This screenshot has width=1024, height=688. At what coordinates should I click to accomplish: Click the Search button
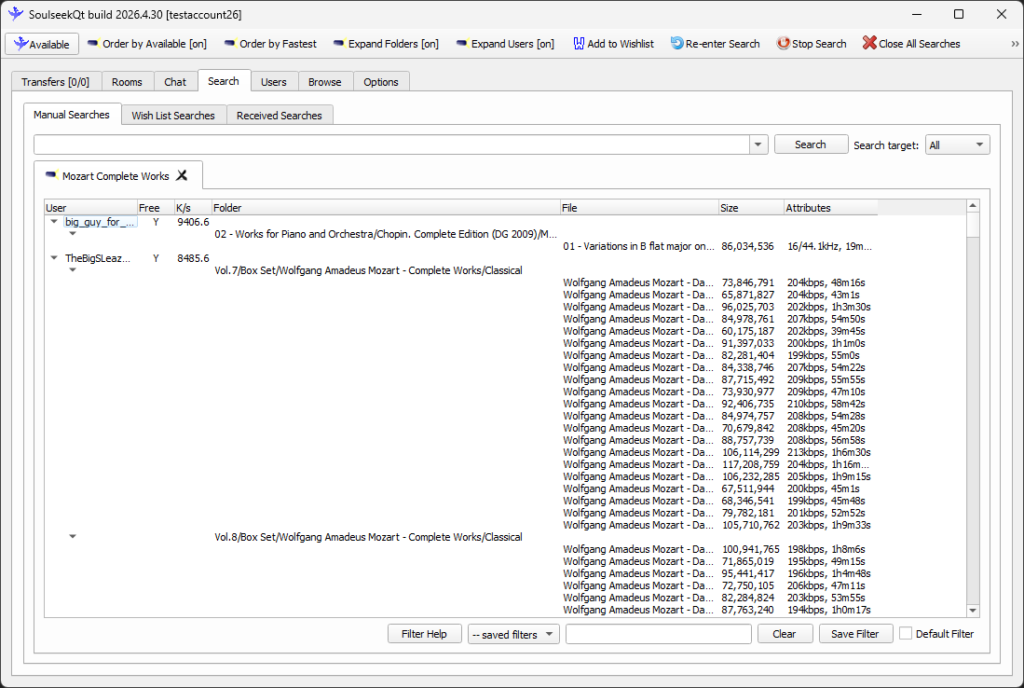pos(810,144)
